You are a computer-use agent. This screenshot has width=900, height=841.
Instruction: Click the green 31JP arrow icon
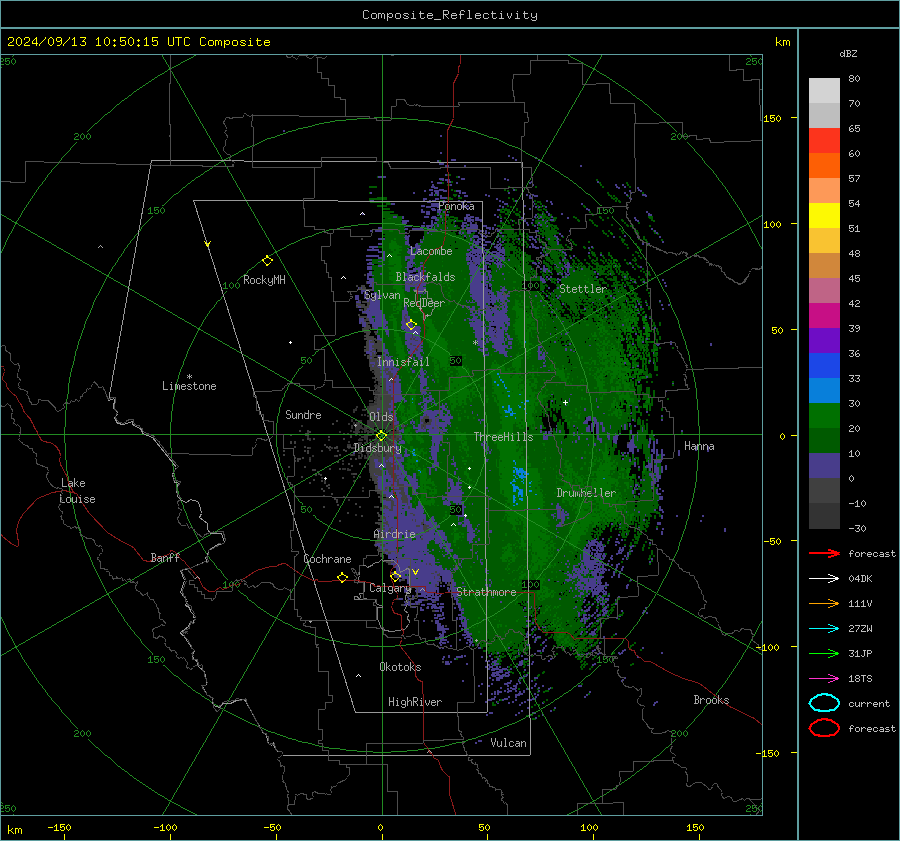824,653
